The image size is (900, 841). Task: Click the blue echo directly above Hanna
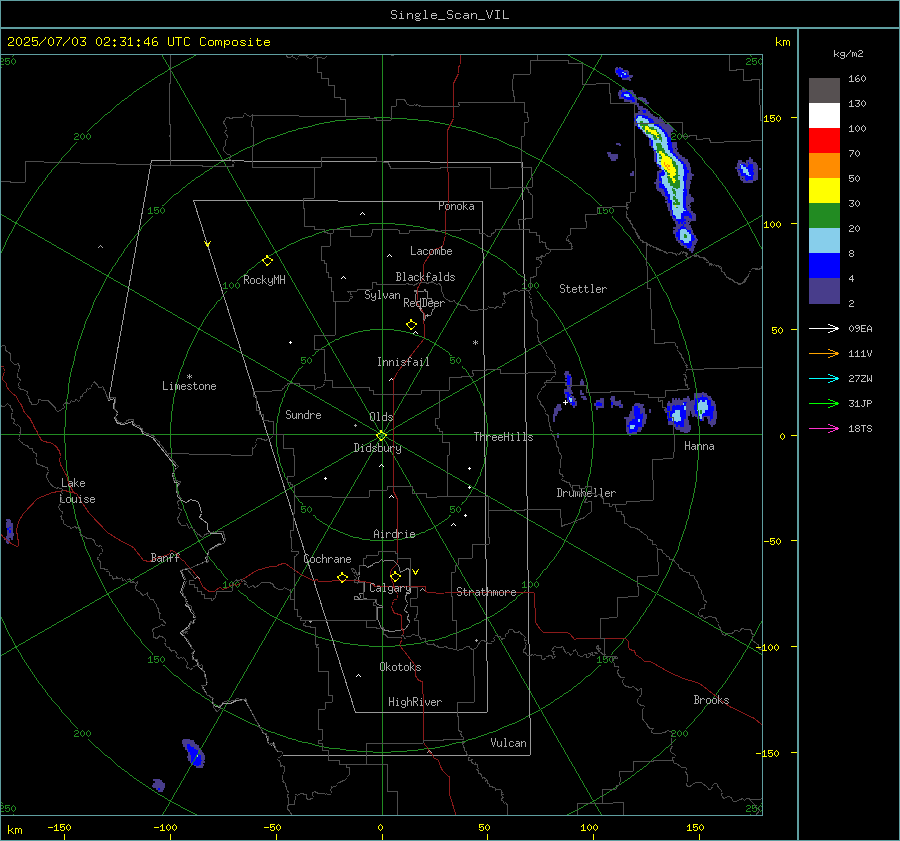pos(703,409)
